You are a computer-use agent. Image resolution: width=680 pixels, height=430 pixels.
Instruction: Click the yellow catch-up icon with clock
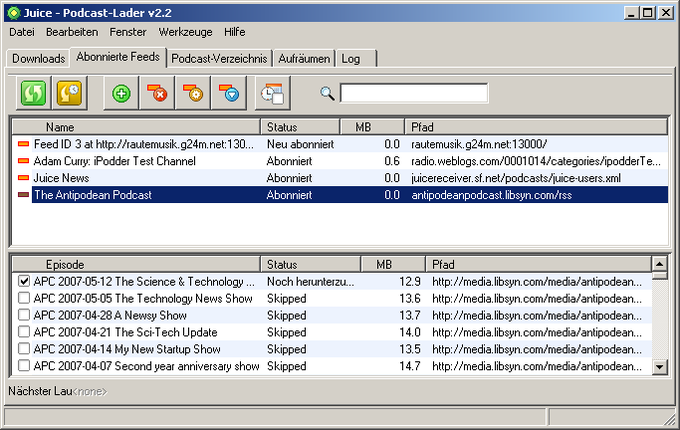(69, 93)
